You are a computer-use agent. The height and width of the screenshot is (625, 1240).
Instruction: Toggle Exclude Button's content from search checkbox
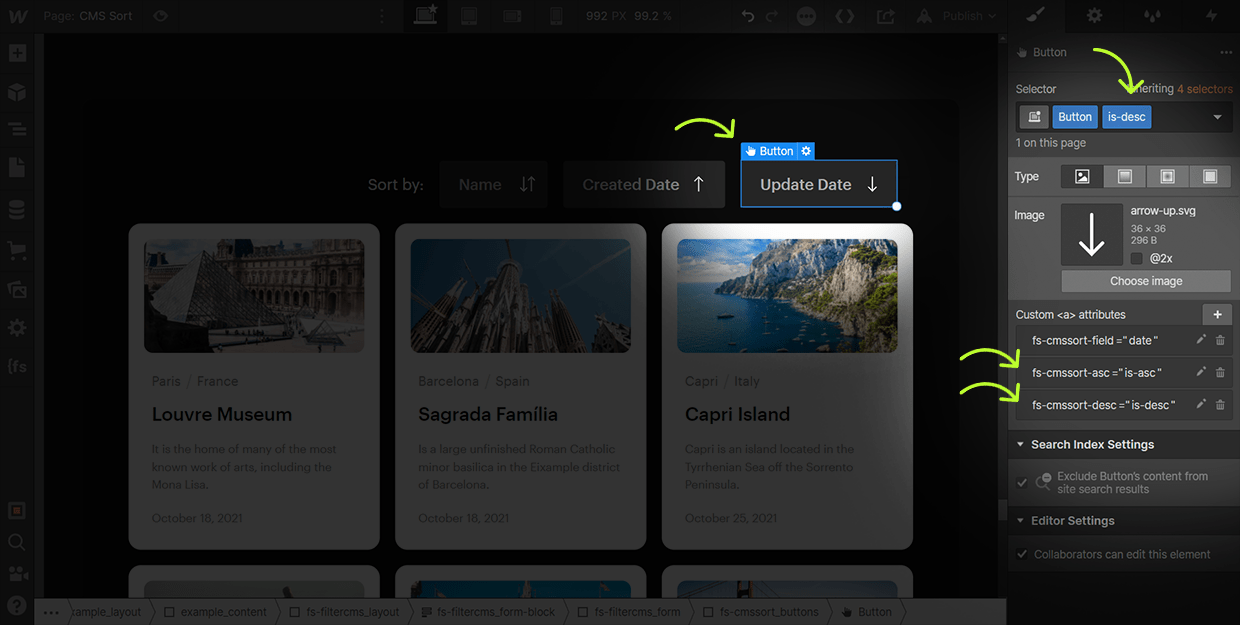[x=1022, y=482]
